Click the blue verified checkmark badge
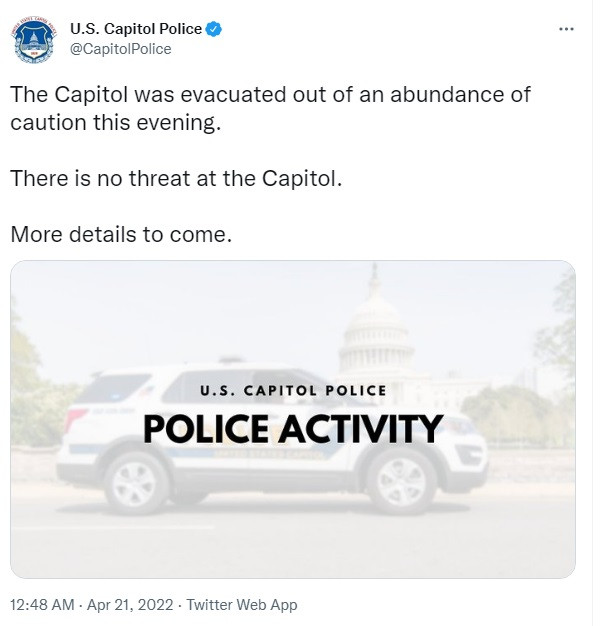The image size is (613, 626). pos(214,29)
